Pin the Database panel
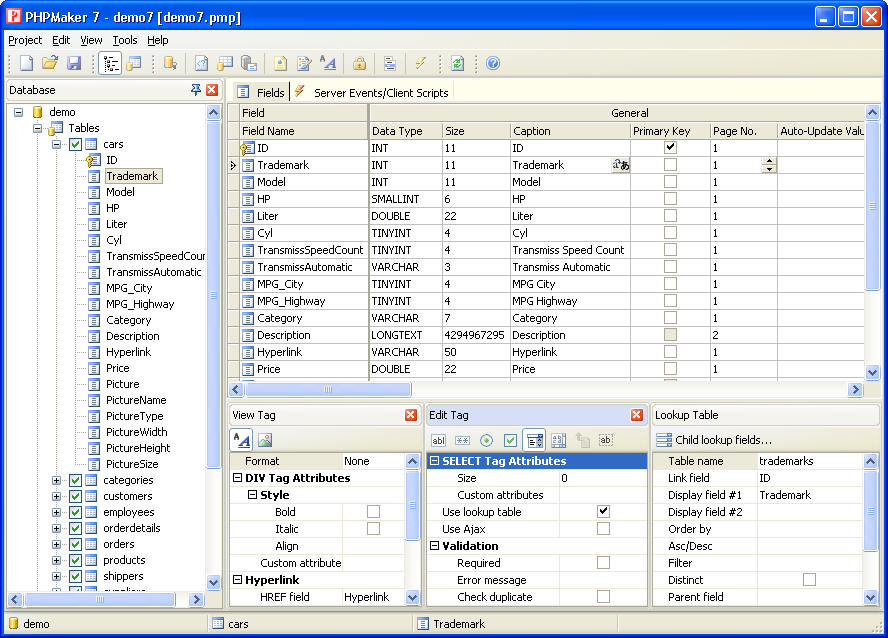Viewport: 888px width, 638px height. tap(195, 90)
